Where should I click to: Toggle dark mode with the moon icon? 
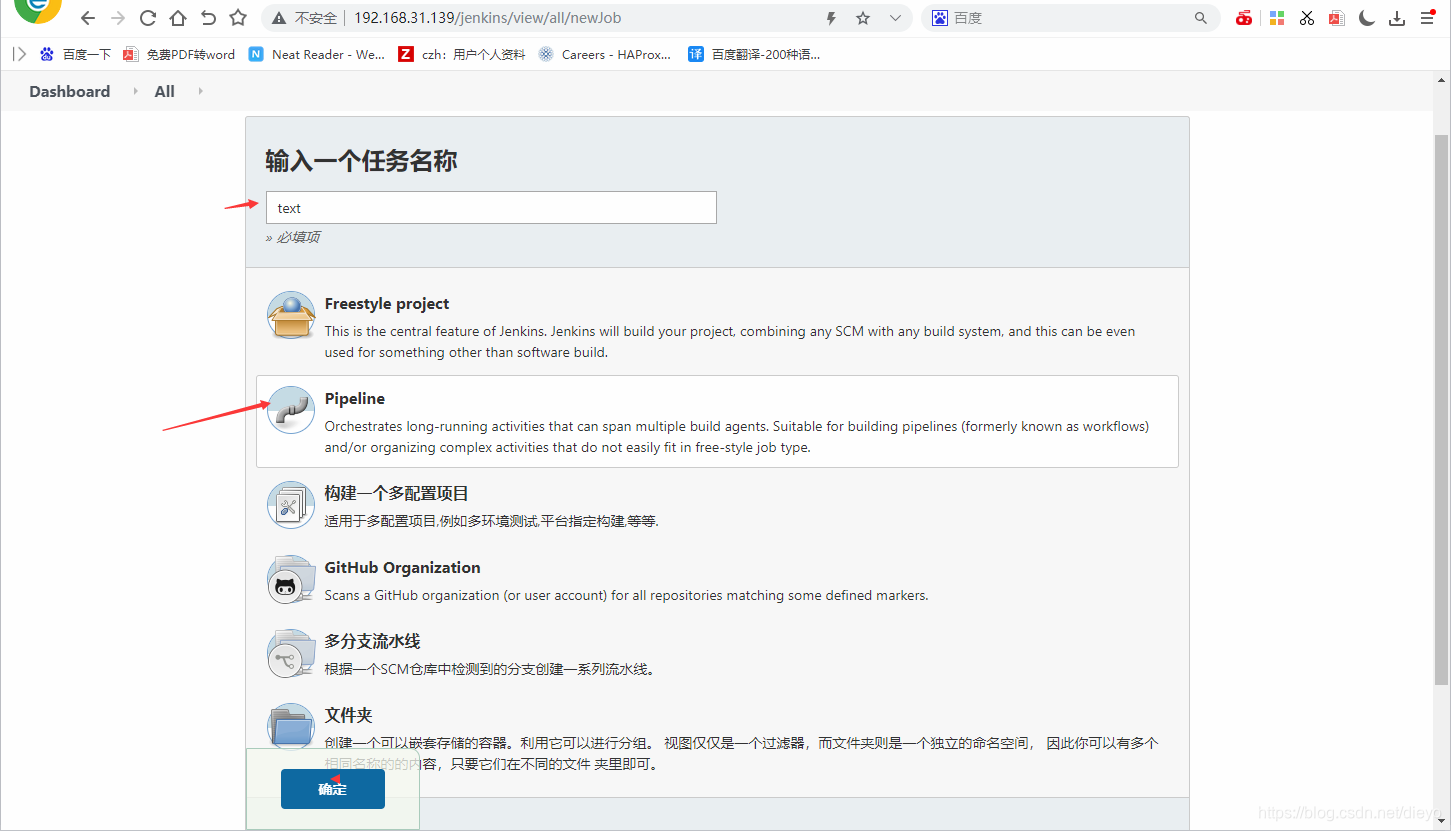[1366, 17]
